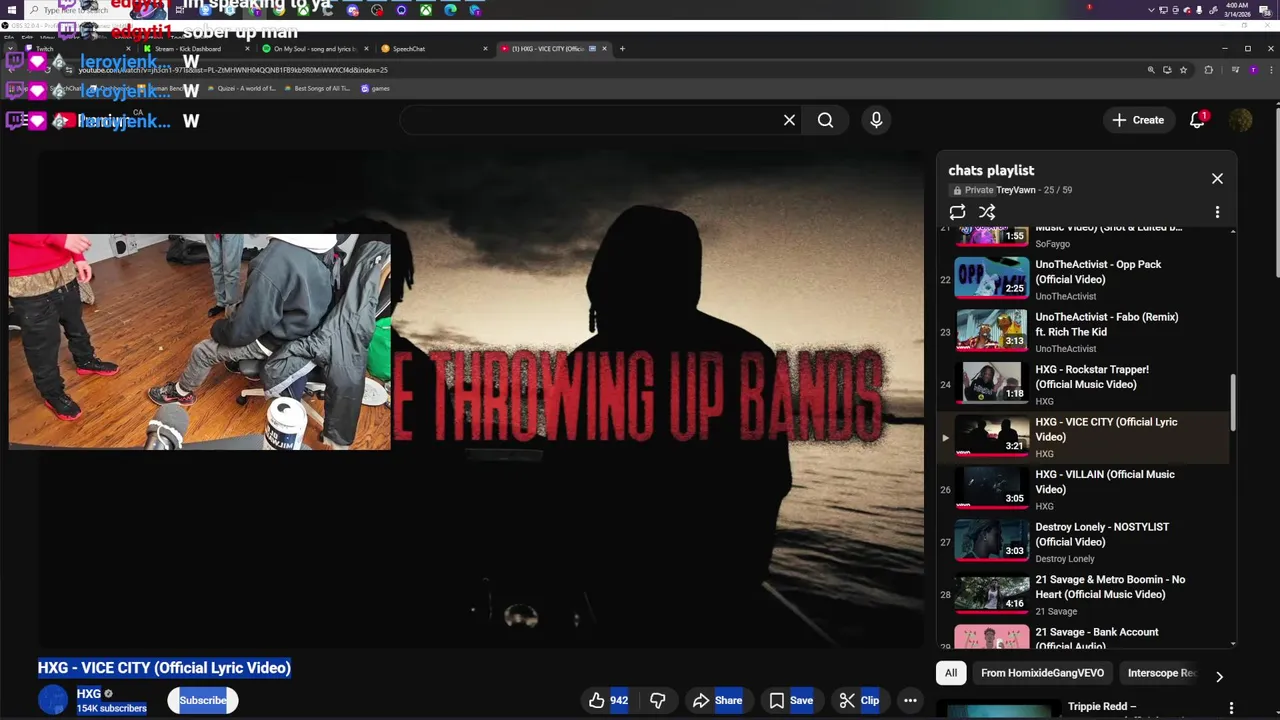Select From HomixideGangVEVO chip
This screenshot has width=1280, height=720.
point(1042,673)
